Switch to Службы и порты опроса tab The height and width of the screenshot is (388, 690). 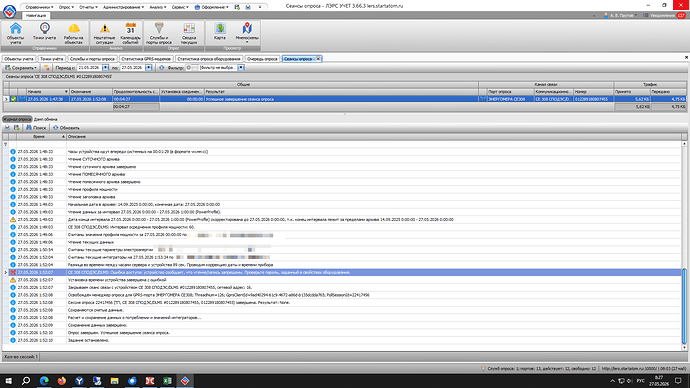point(92,59)
